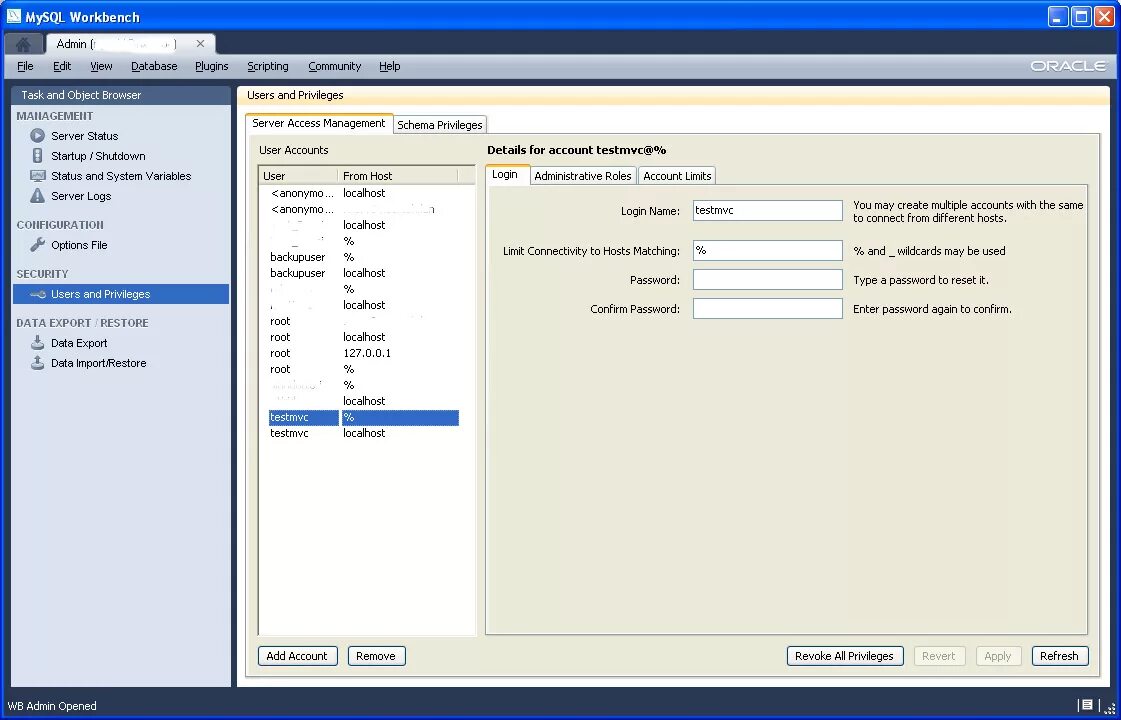Open Options File in the sidebar
The width and height of the screenshot is (1121, 720).
tap(79, 245)
